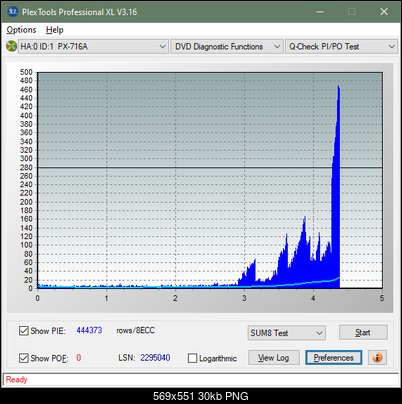Enable the Logarithmic checkbox
Image resolution: width=402 pixels, height=404 pixels.
(192, 358)
